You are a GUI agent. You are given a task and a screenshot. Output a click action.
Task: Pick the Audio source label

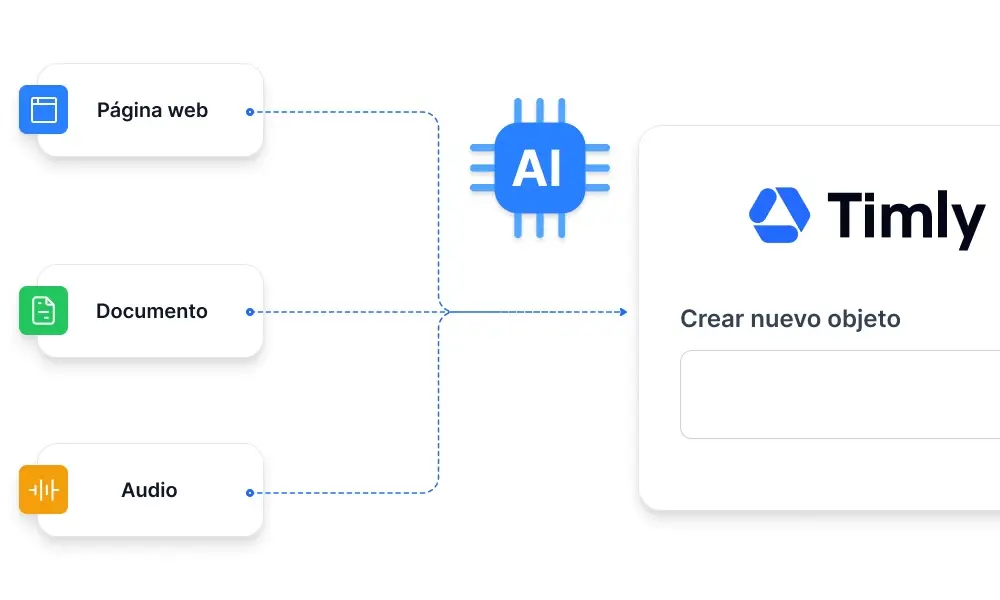[x=149, y=490]
